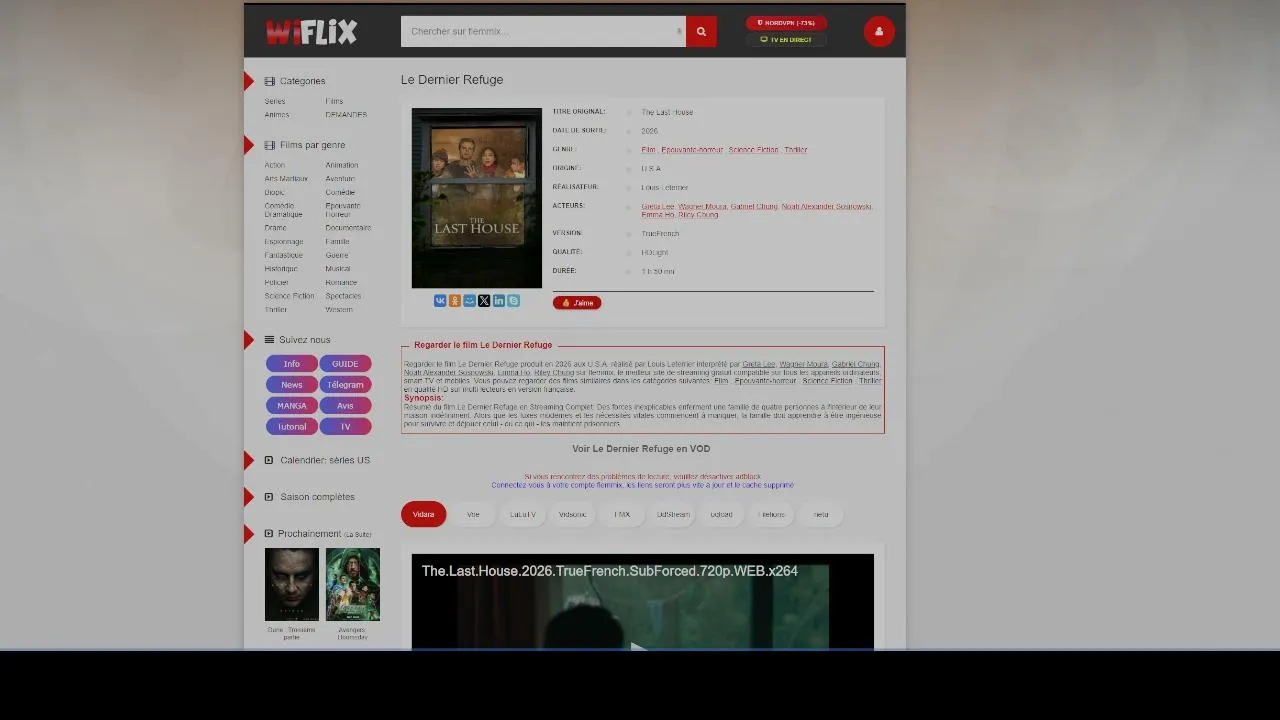Open the Info pill button

291,364
